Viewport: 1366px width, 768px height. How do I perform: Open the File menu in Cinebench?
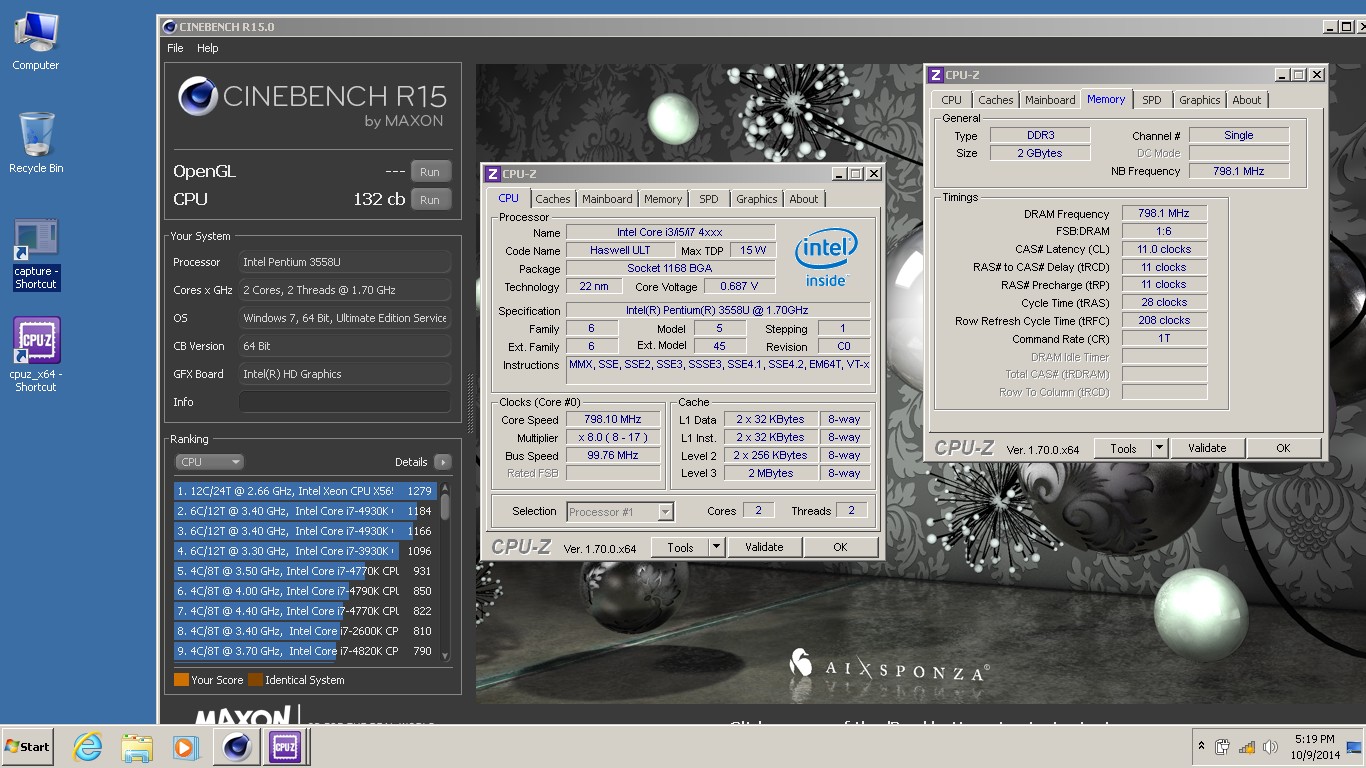tap(175, 48)
